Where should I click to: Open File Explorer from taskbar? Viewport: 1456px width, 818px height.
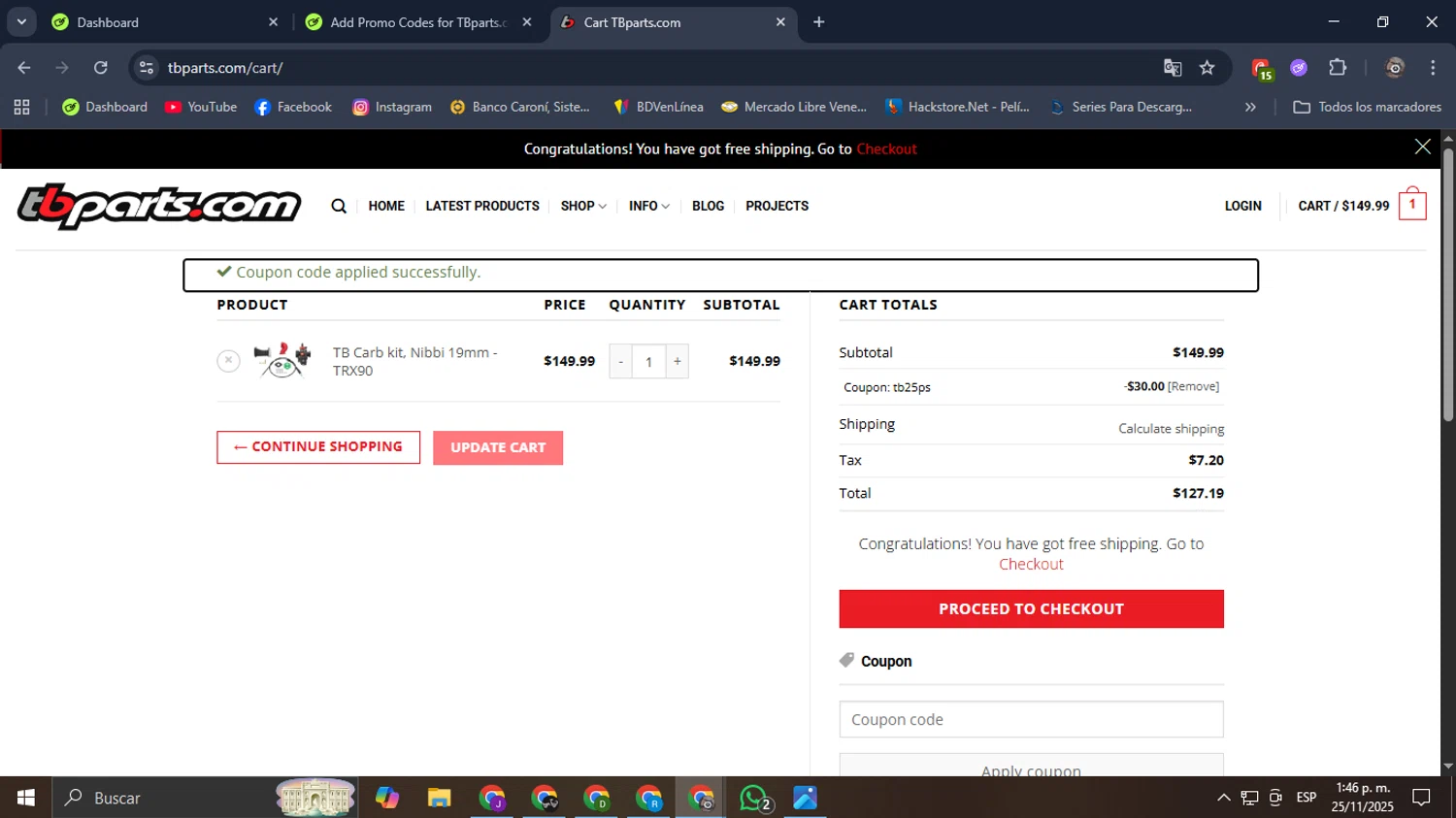coord(439,798)
